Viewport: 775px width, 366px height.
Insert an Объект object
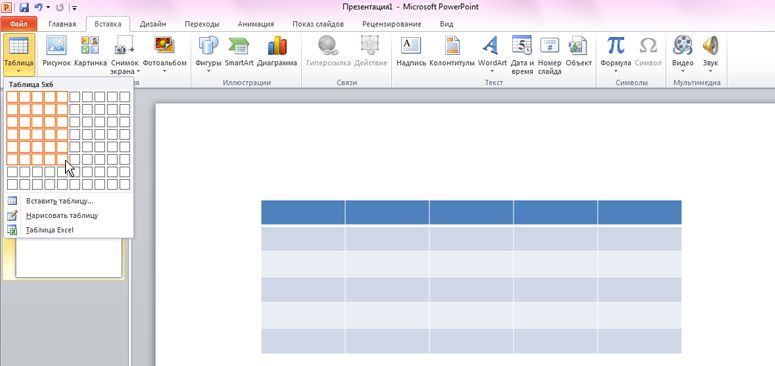tap(578, 51)
